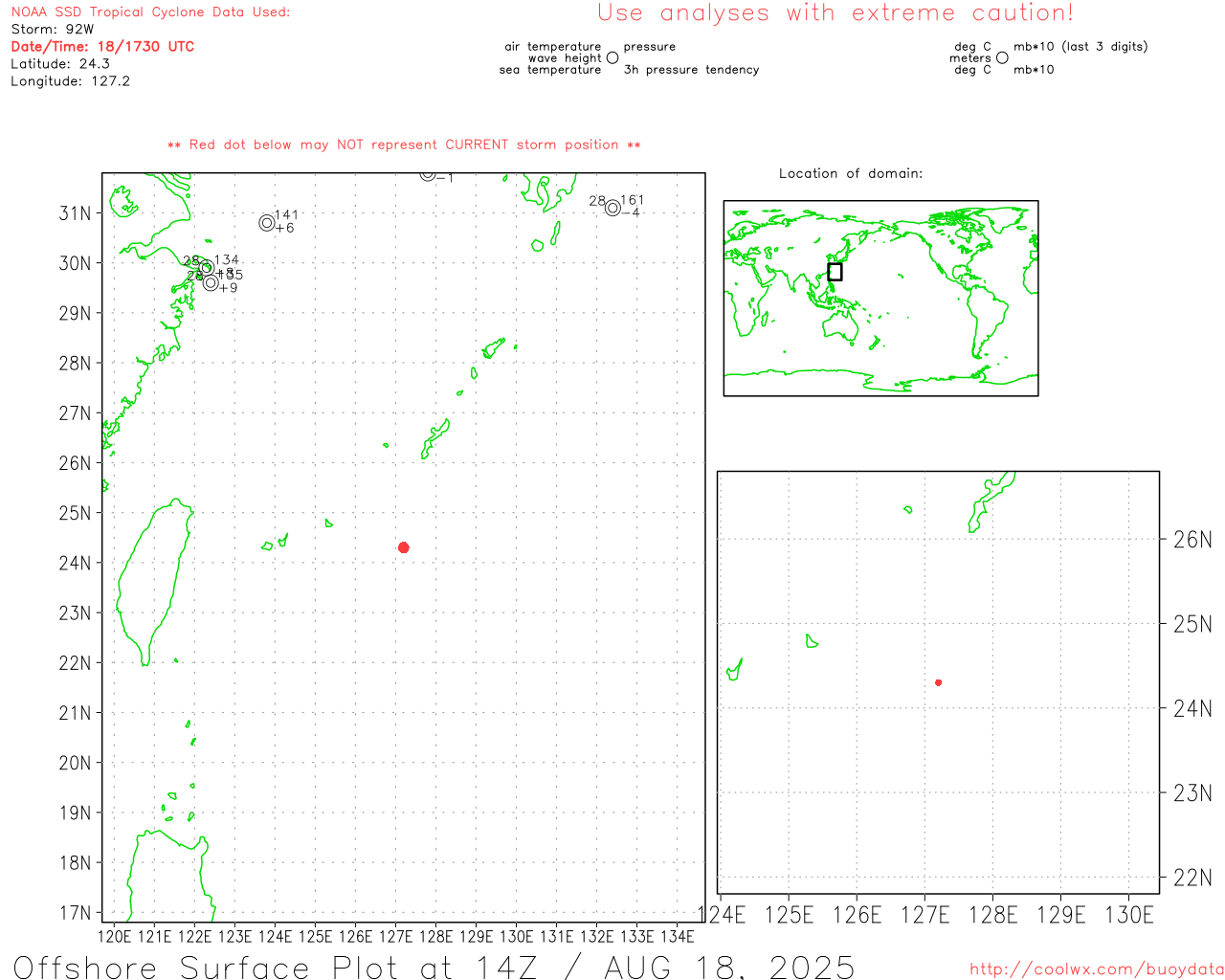Click the '22N' label on the inset map

pyautogui.click(x=1192, y=878)
